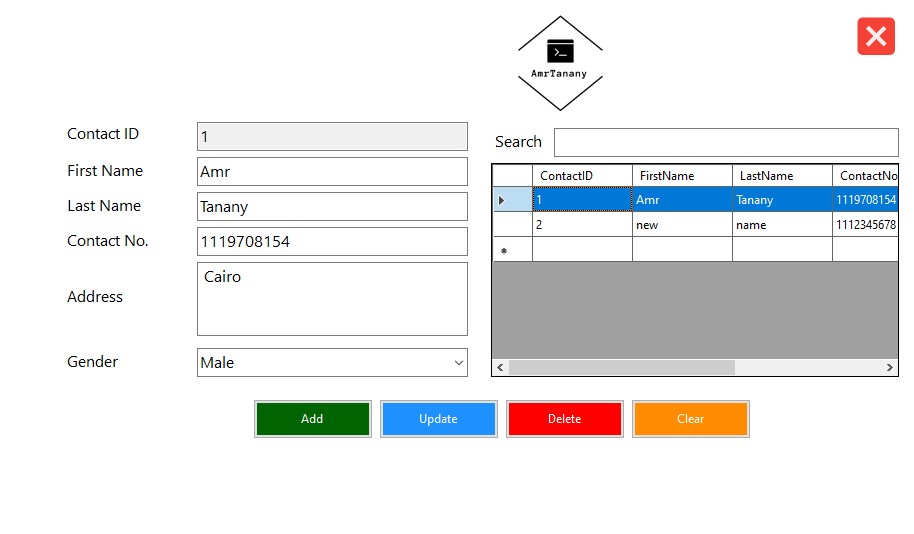Sort by the LastName column header

click(782, 175)
